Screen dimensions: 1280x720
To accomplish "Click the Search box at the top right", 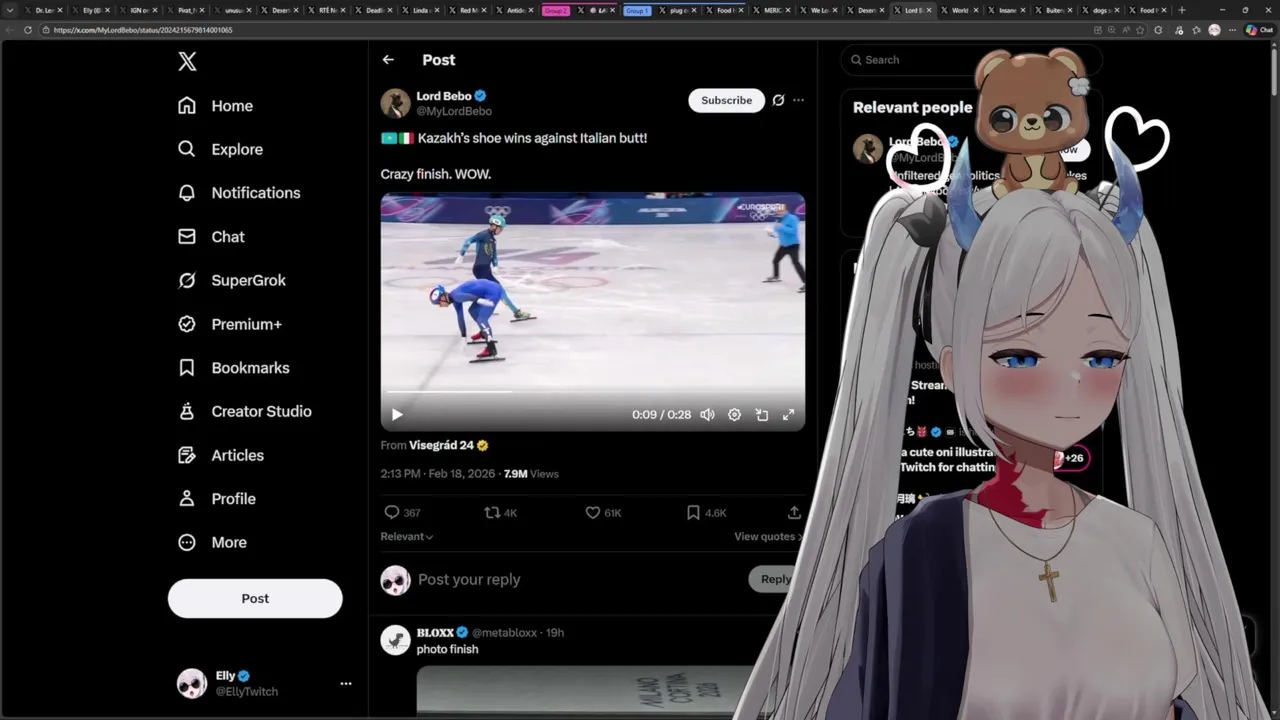I will click(970, 60).
